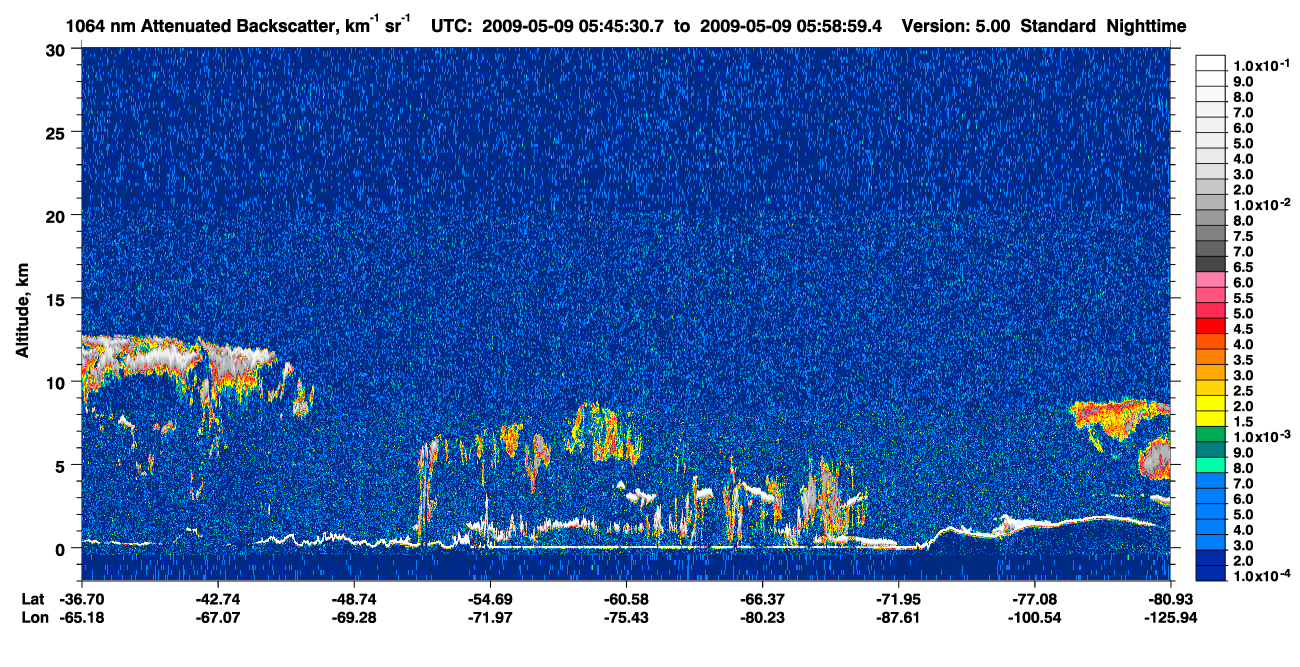Screen dimensions: 1300x667
Task: Click longitude value -87.61
Action: [x=898, y=617]
